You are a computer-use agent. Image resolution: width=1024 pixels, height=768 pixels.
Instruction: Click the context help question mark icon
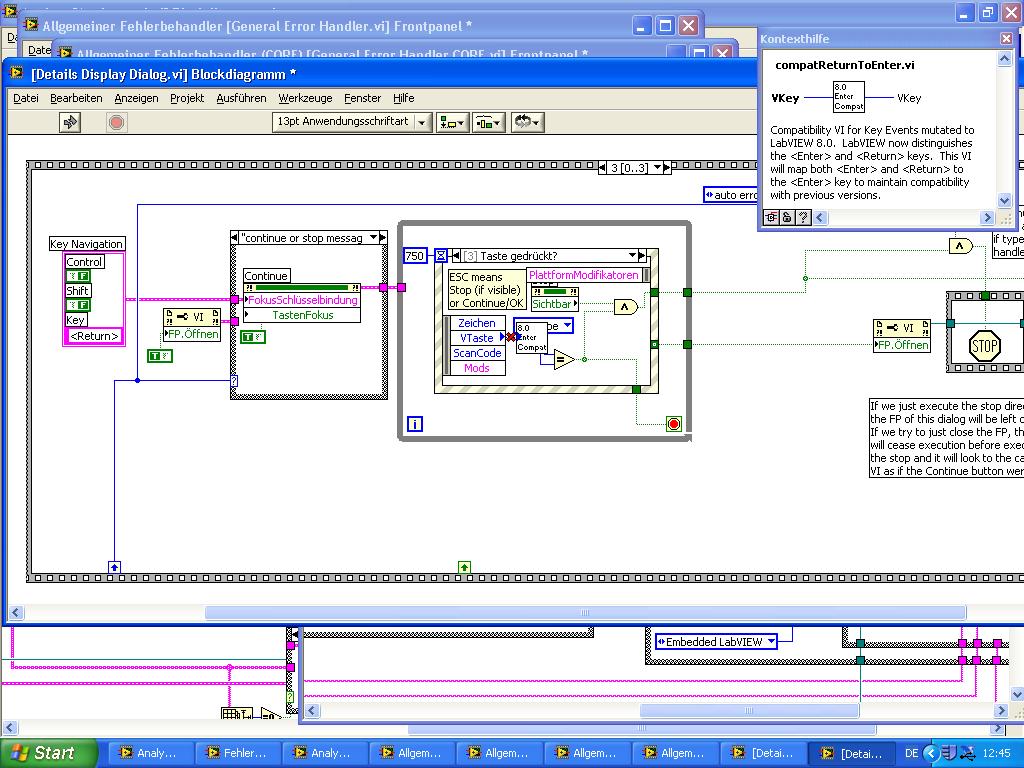802,217
